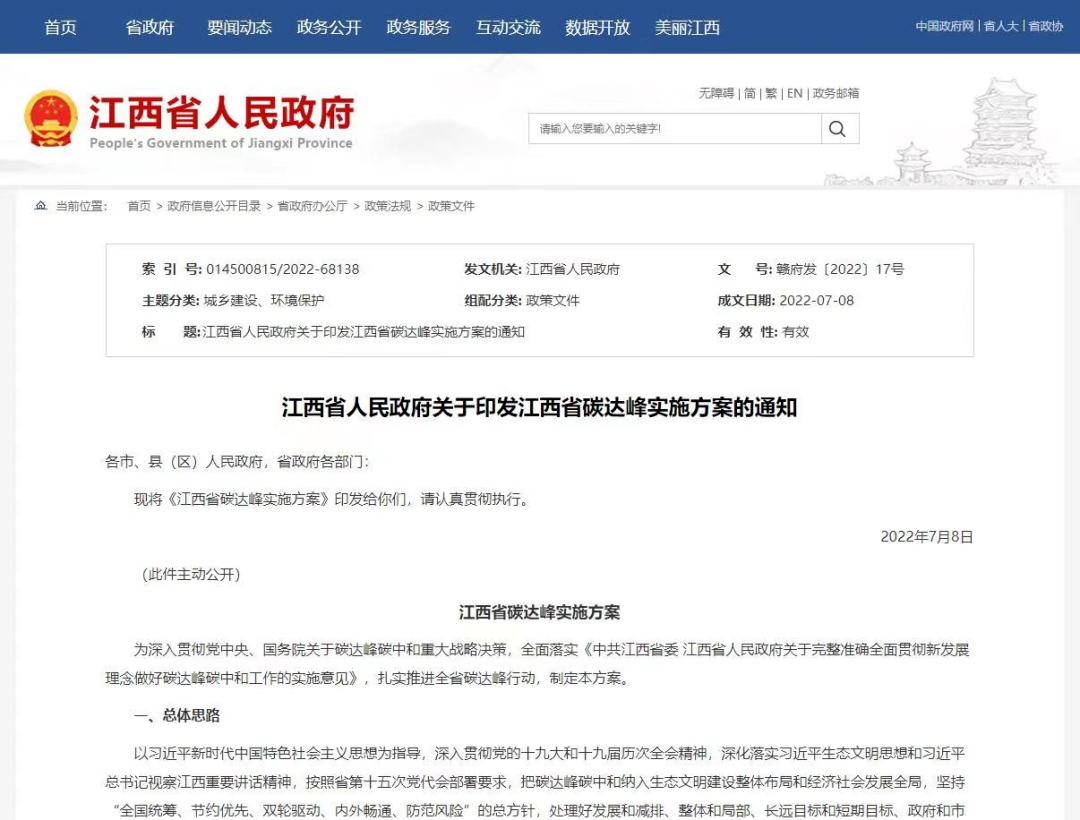Open the 政务服务 navigation item
1080x820 pixels.
pyautogui.click(x=418, y=28)
